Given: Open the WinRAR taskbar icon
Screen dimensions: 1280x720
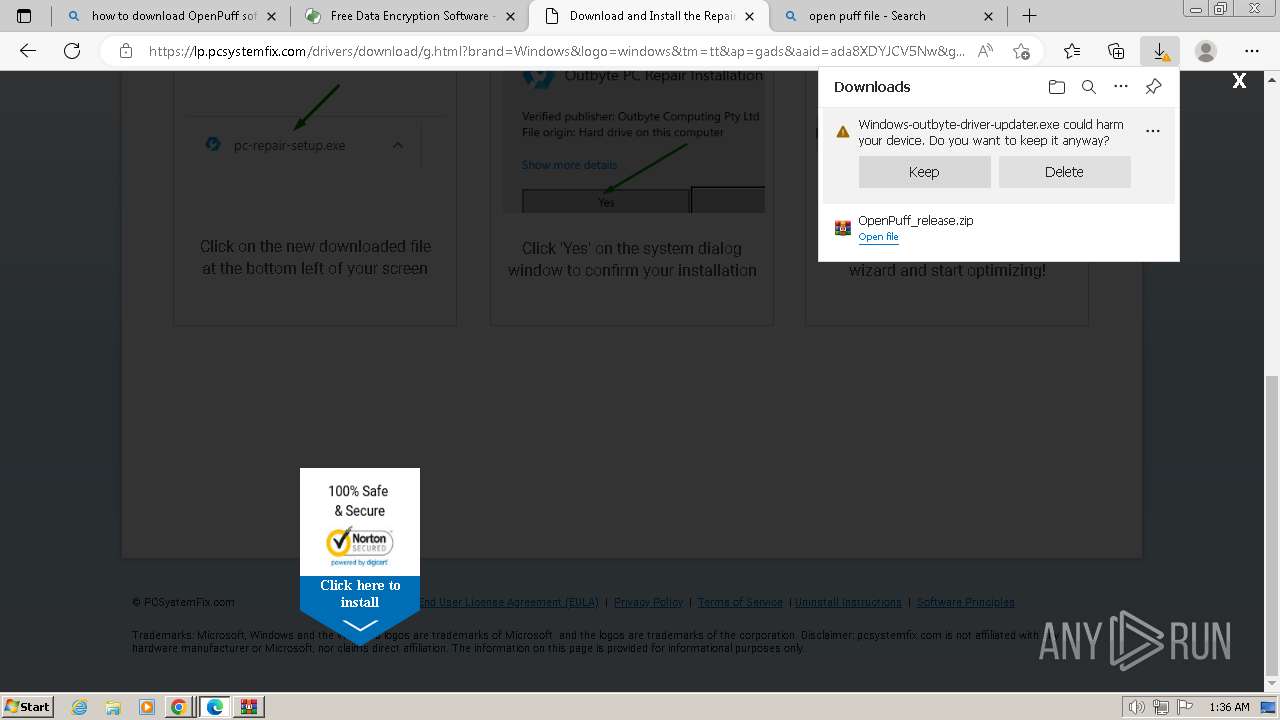Looking at the screenshot, I should pyautogui.click(x=249, y=707).
